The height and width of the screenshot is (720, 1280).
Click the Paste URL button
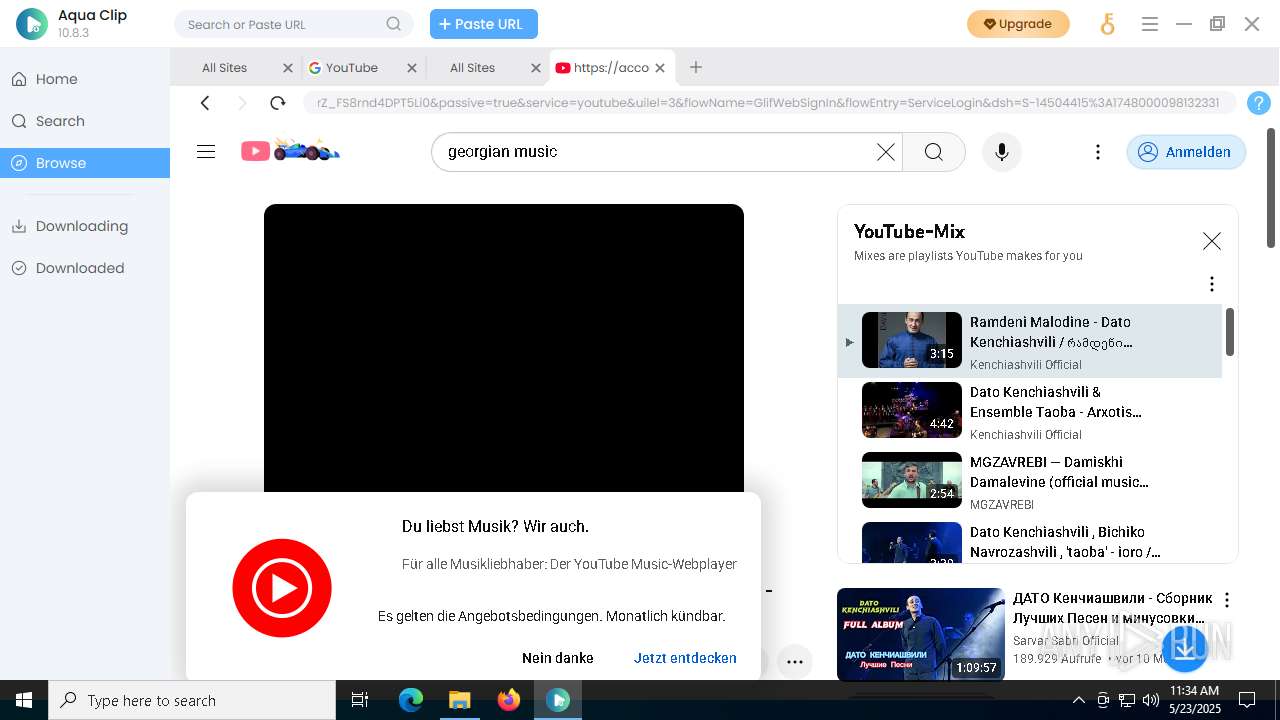pos(484,24)
